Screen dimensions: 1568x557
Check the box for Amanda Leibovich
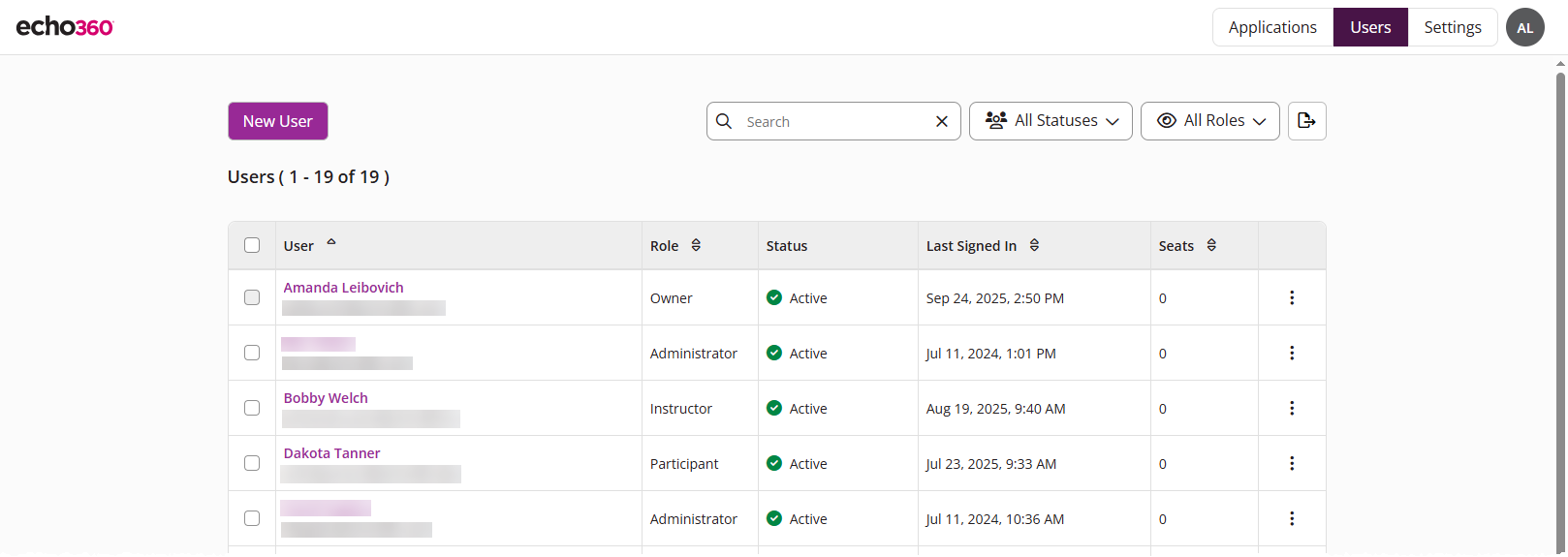[252, 298]
